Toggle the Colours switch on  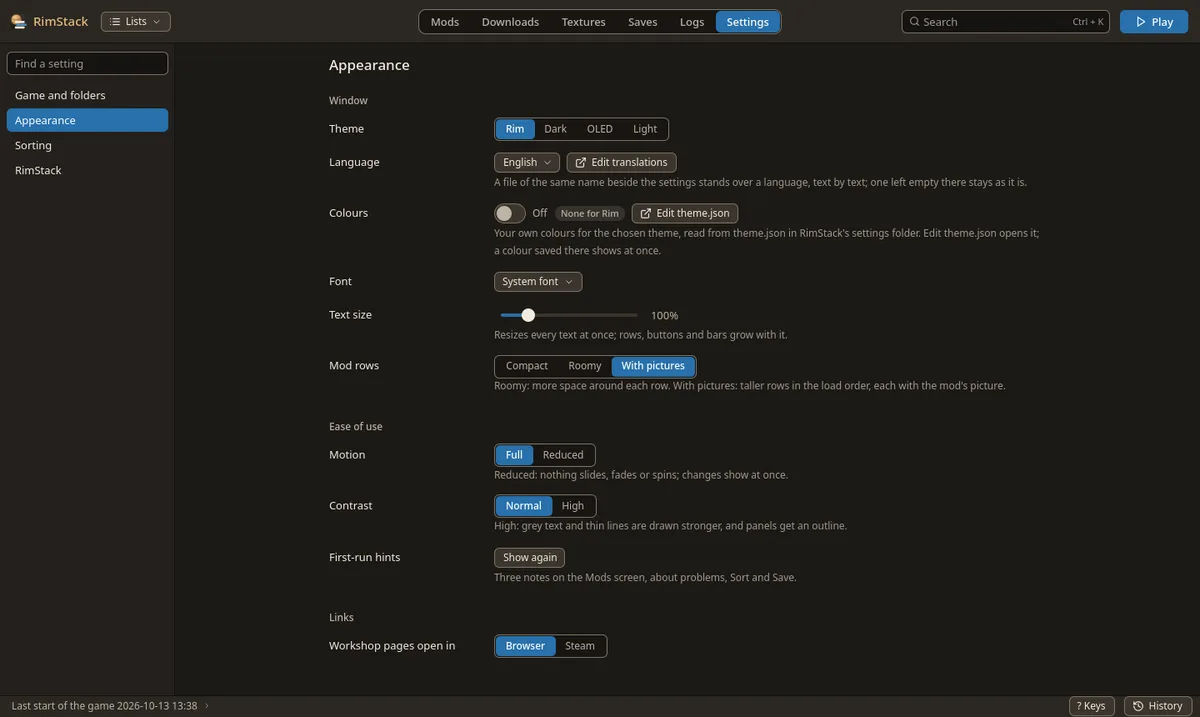[510, 213]
